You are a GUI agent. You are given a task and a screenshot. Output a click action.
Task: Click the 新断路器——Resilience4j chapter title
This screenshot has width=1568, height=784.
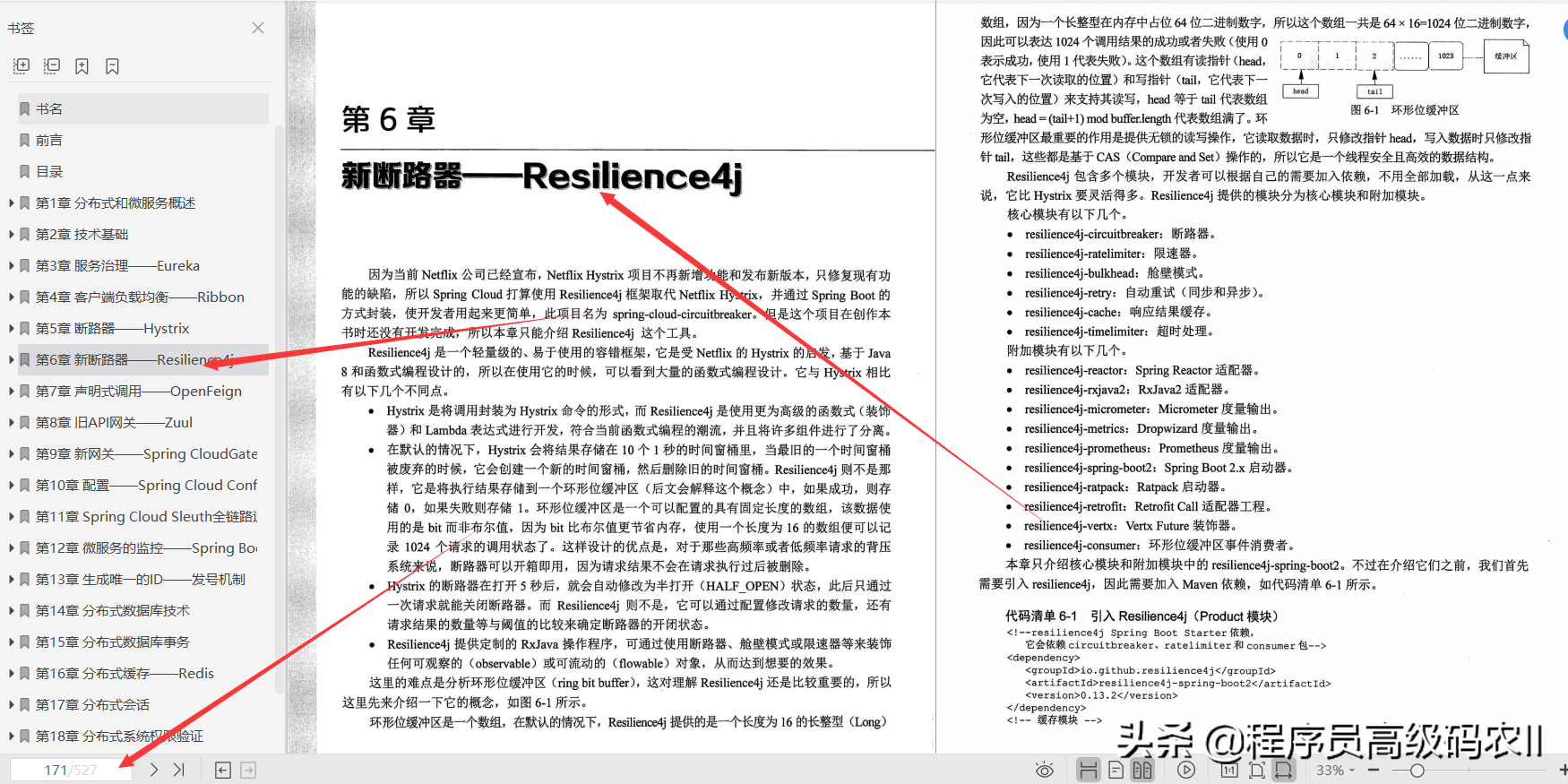(542, 177)
